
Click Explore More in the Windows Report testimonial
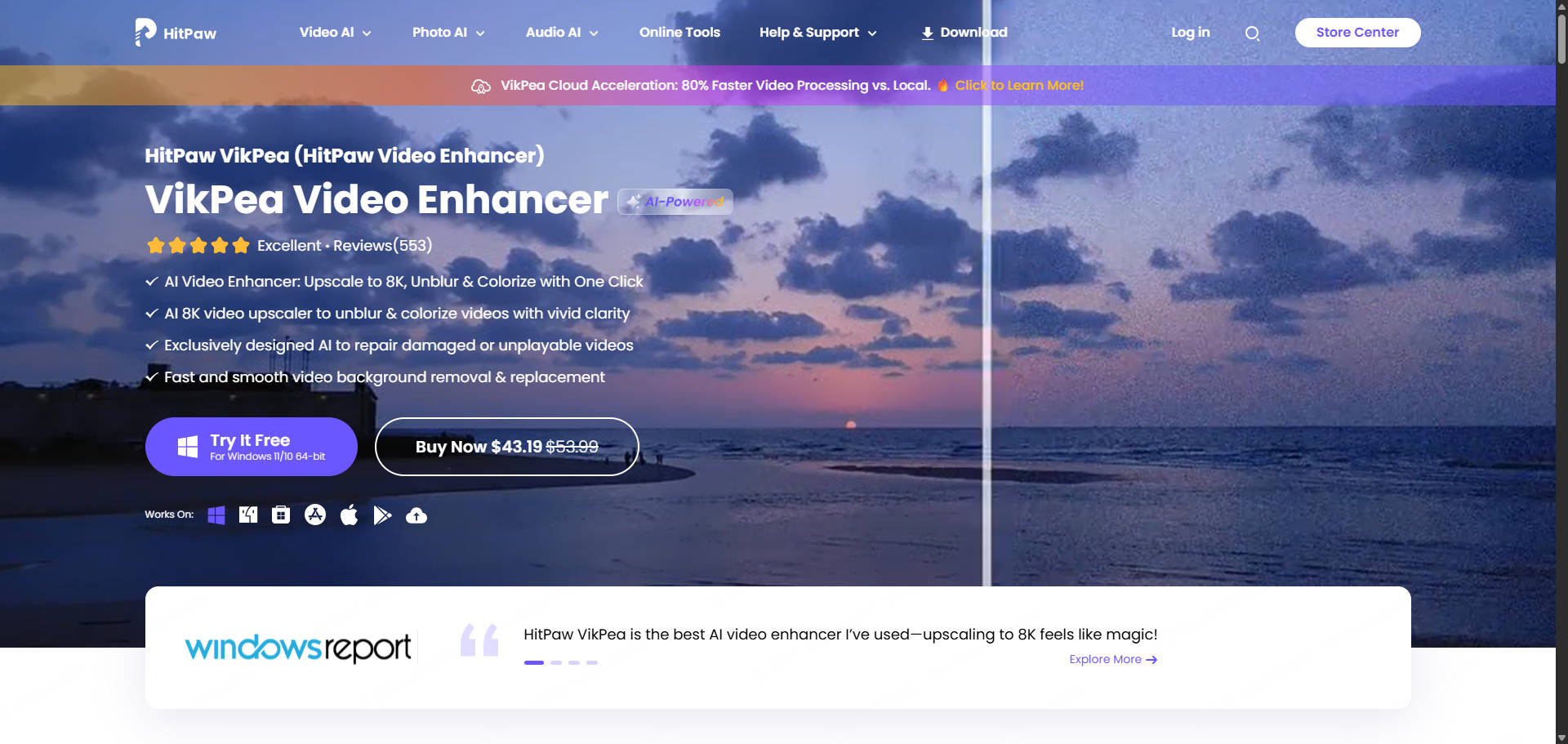coord(1112,659)
